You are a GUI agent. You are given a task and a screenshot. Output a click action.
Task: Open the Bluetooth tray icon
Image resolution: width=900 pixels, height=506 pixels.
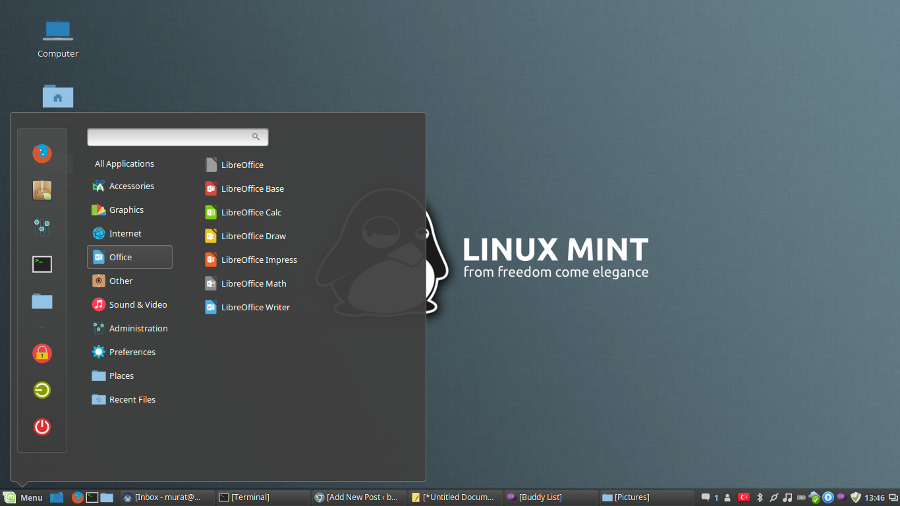pyautogui.click(x=759, y=497)
